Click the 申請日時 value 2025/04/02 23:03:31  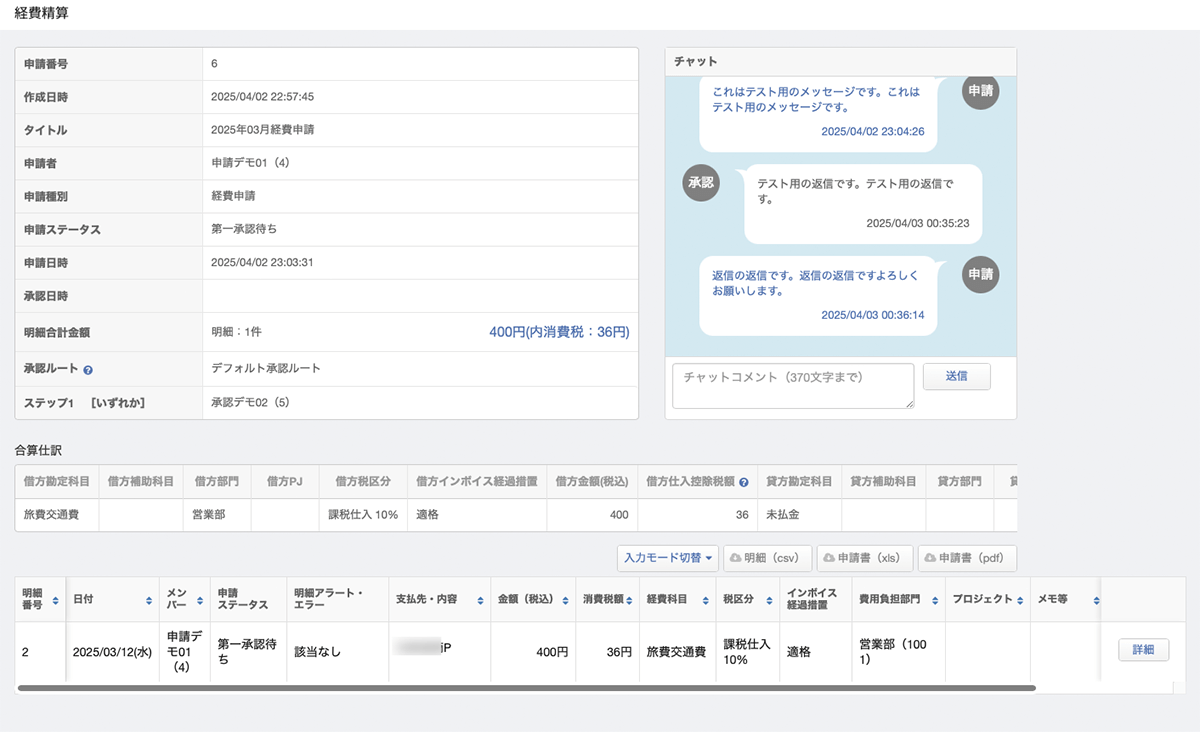[x=263, y=263]
